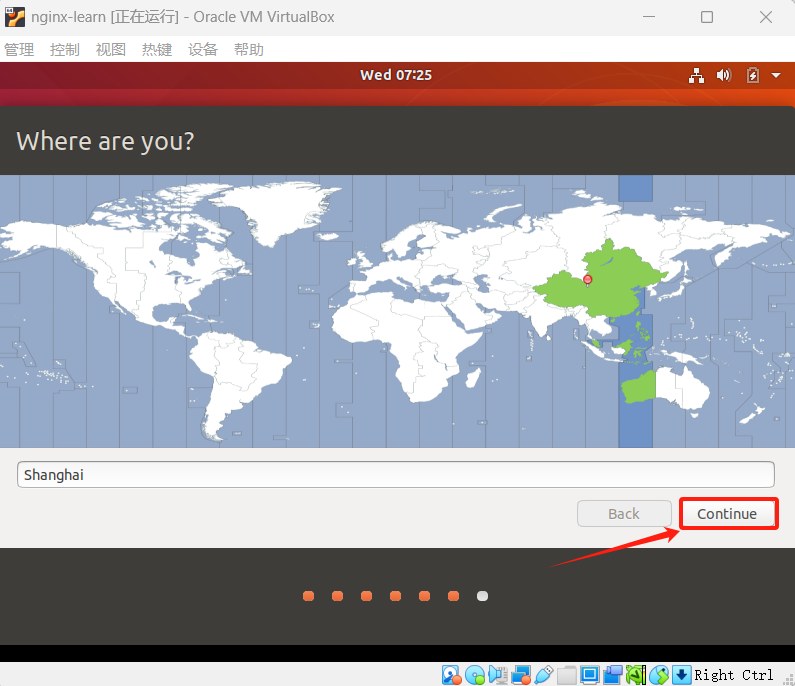Open the 控制 menu
This screenshot has width=795, height=686.
65,50
